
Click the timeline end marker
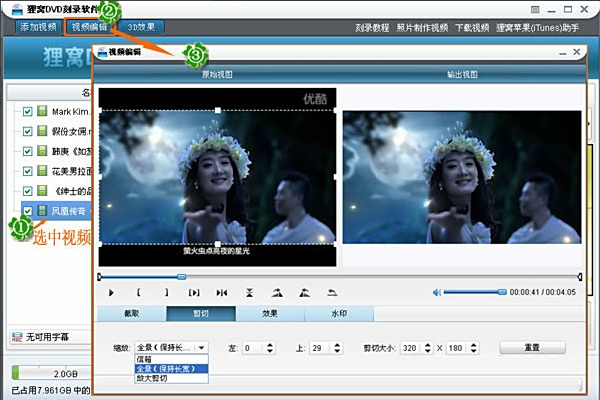pos(580,277)
